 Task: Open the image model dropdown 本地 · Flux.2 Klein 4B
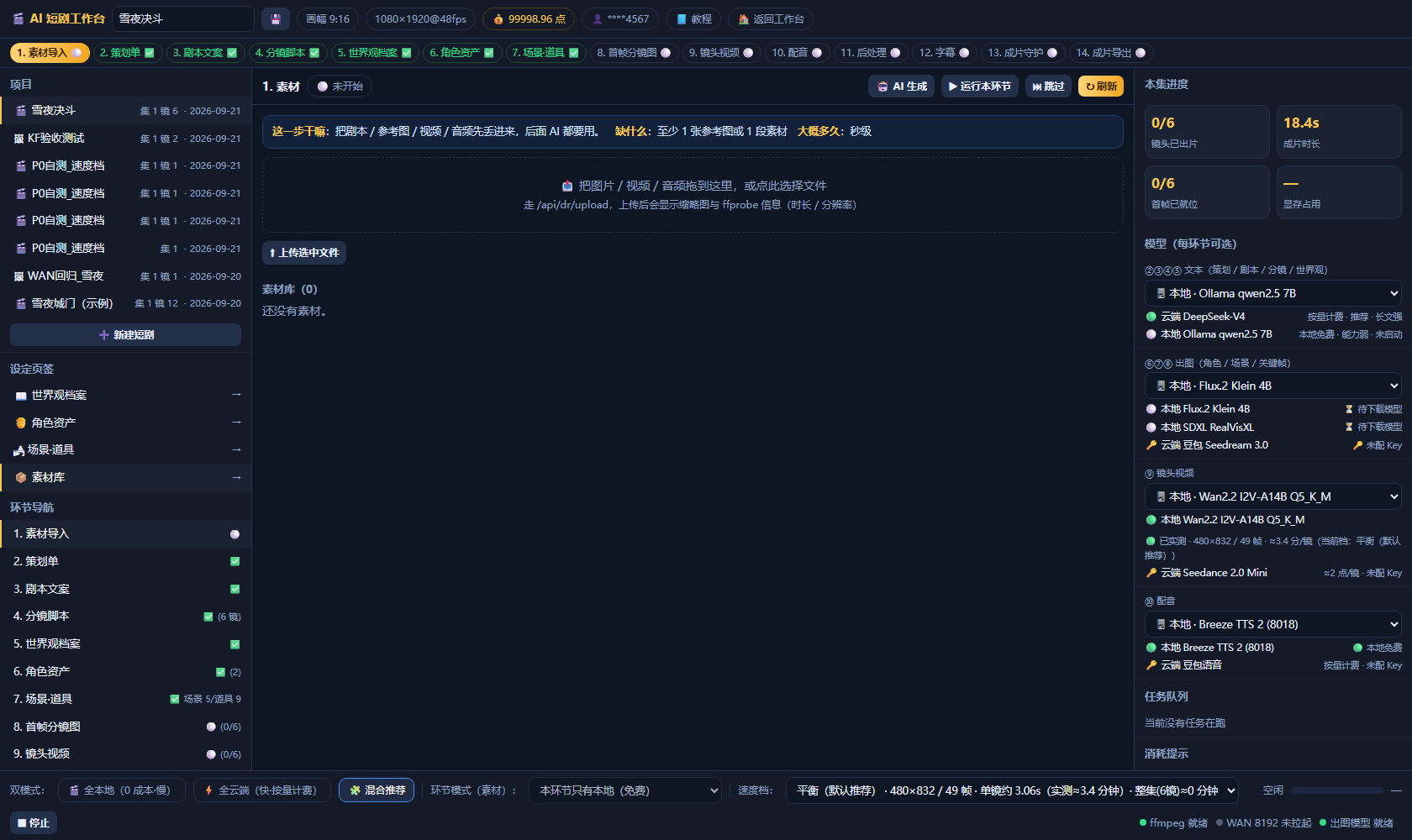coord(1273,386)
